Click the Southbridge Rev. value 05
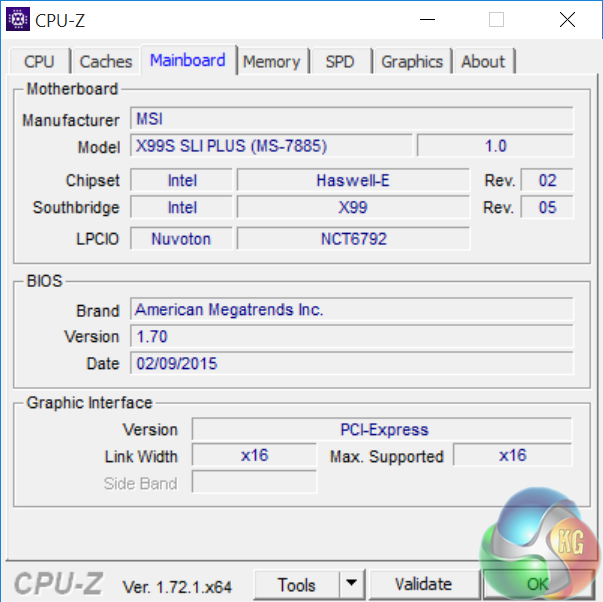 click(547, 207)
